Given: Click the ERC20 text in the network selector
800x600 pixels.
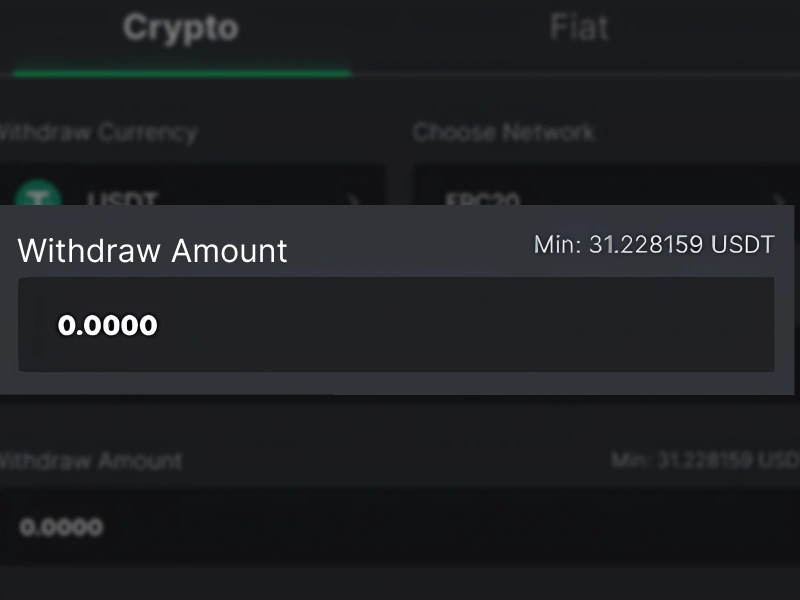Looking at the screenshot, I should click(x=482, y=198).
